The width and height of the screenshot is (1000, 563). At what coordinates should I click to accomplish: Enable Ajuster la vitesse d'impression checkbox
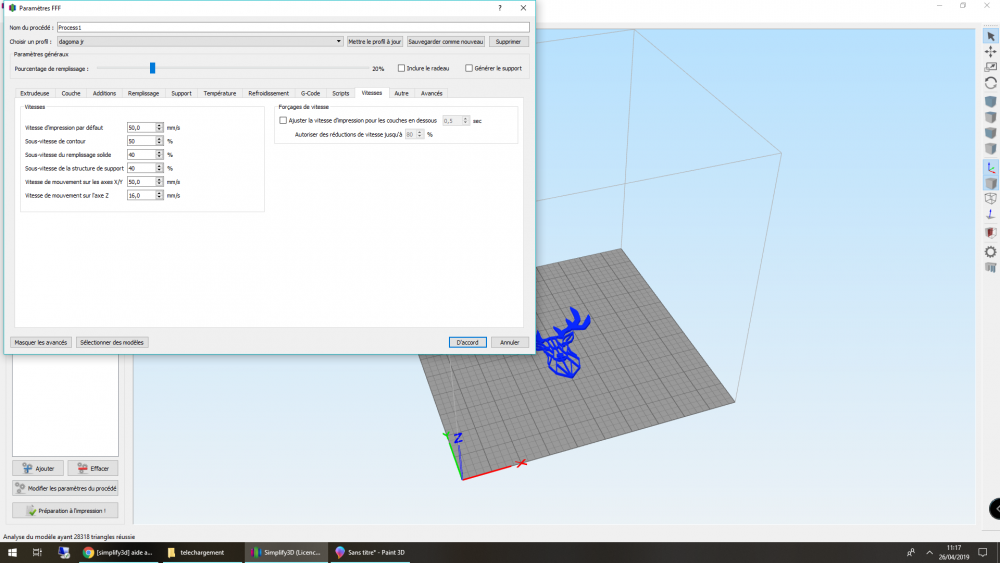[283, 121]
